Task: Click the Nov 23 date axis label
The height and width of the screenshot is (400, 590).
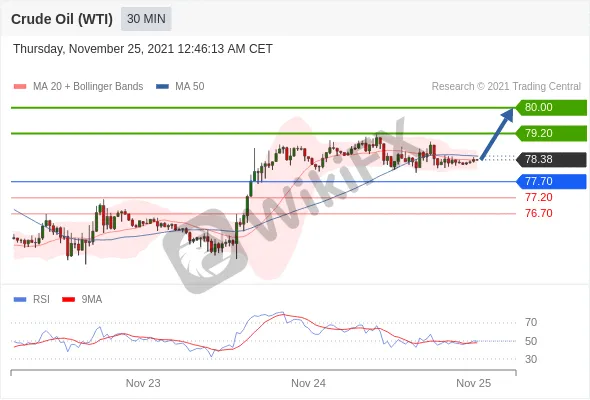Action: (x=143, y=383)
